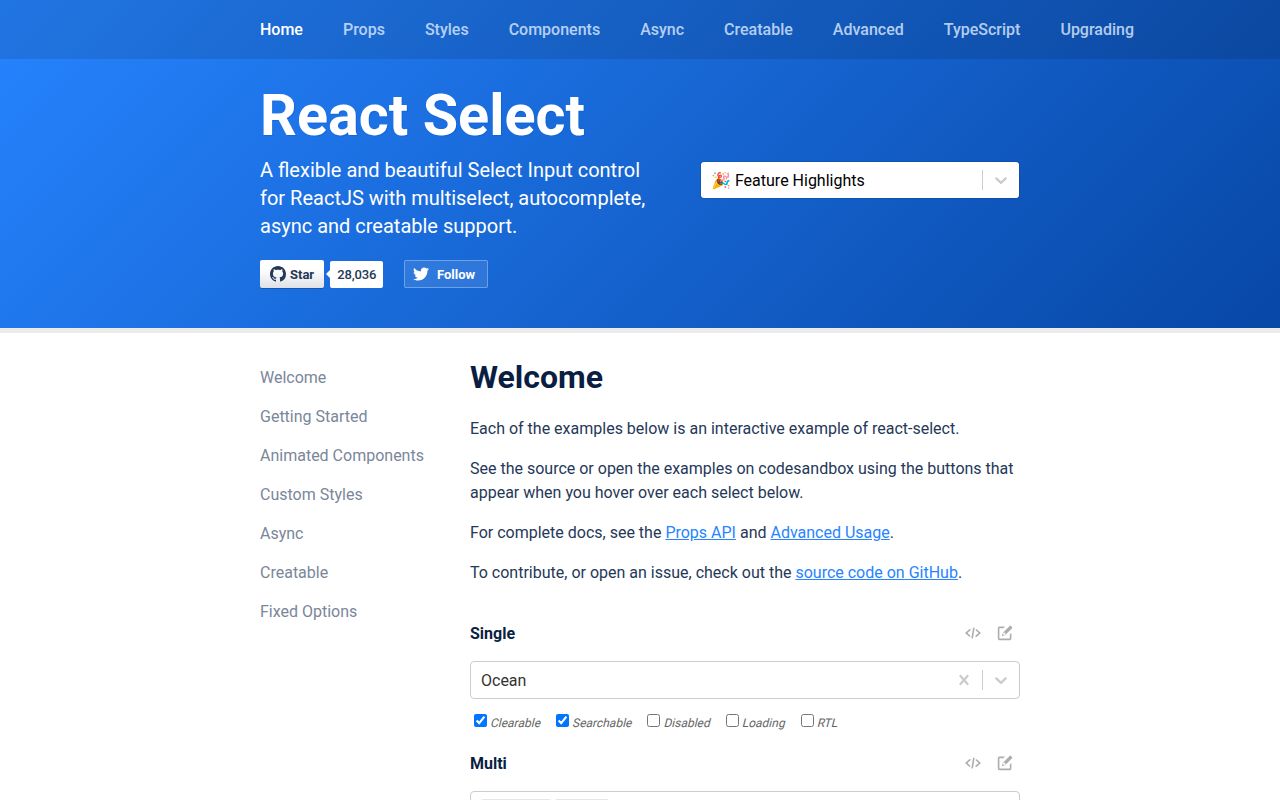Open Multi example in codesandbox icon
This screenshot has width=1280, height=800.
[1005, 763]
